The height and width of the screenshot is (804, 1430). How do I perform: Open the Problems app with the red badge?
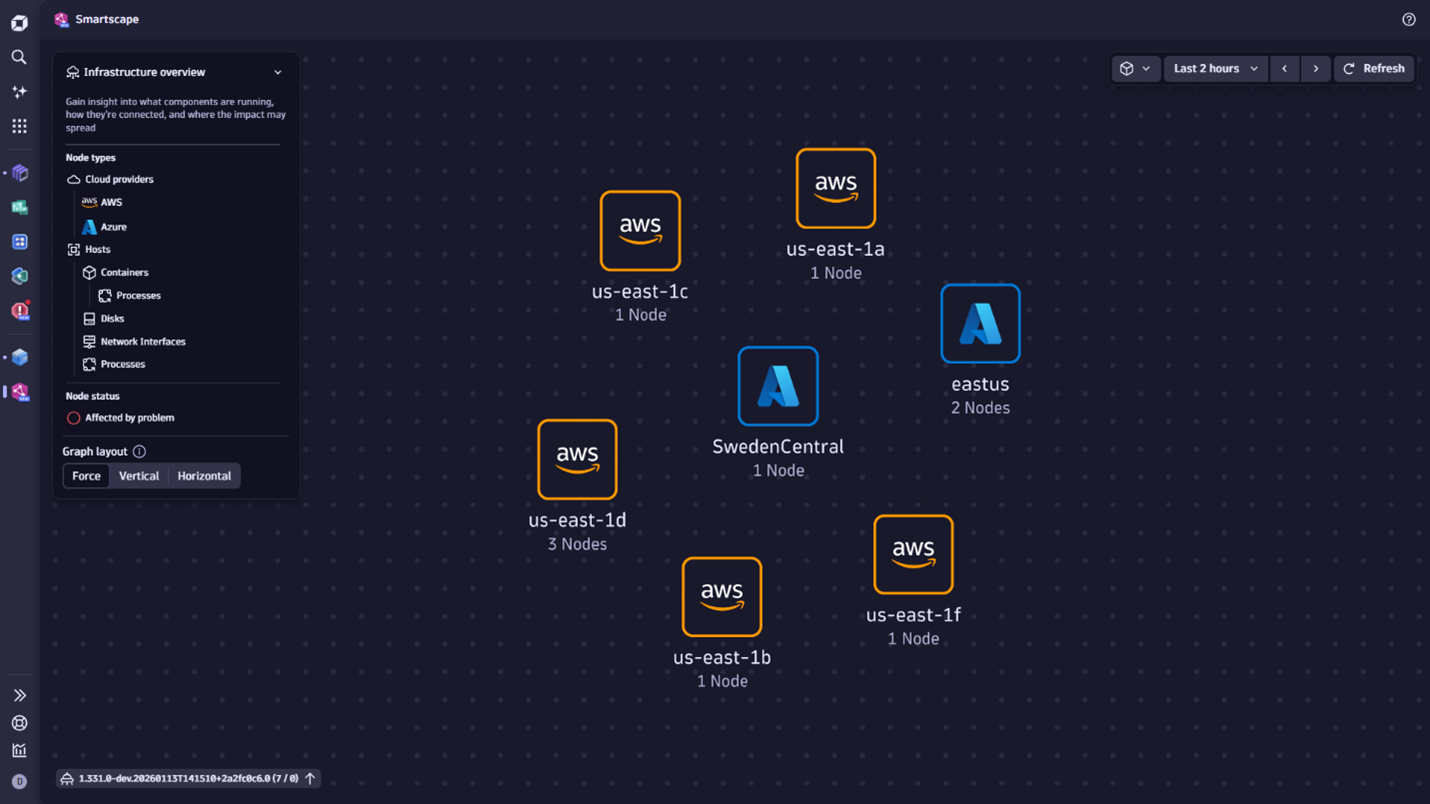(x=18, y=311)
